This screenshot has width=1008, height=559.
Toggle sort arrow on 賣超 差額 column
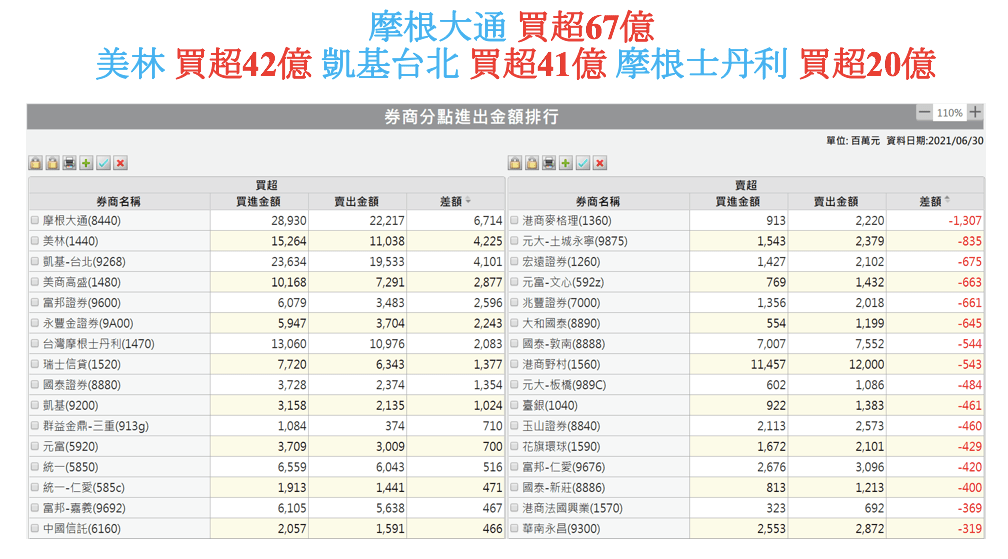(948, 201)
